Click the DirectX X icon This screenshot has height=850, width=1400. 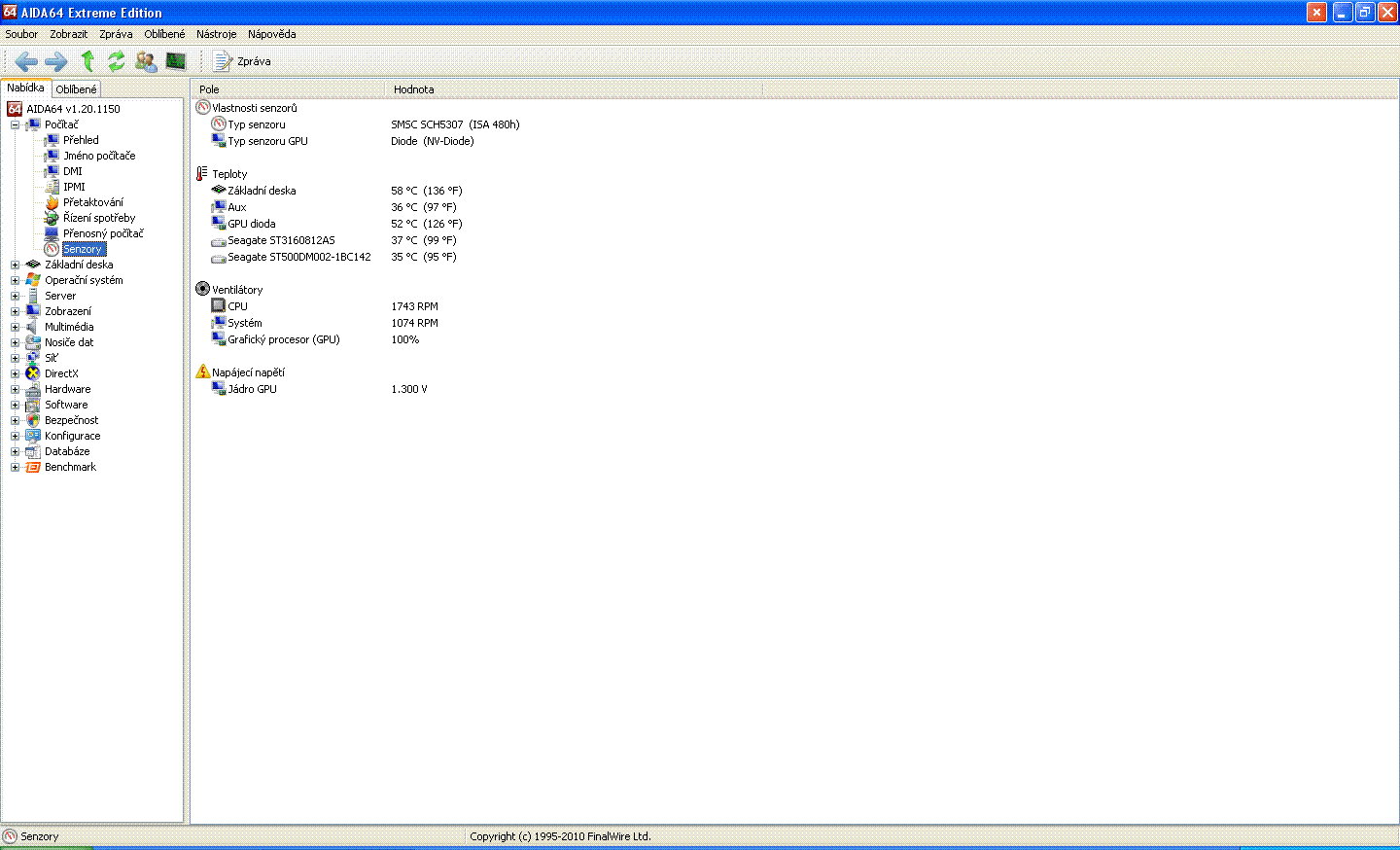pyautogui.click(x=33, y=373)
